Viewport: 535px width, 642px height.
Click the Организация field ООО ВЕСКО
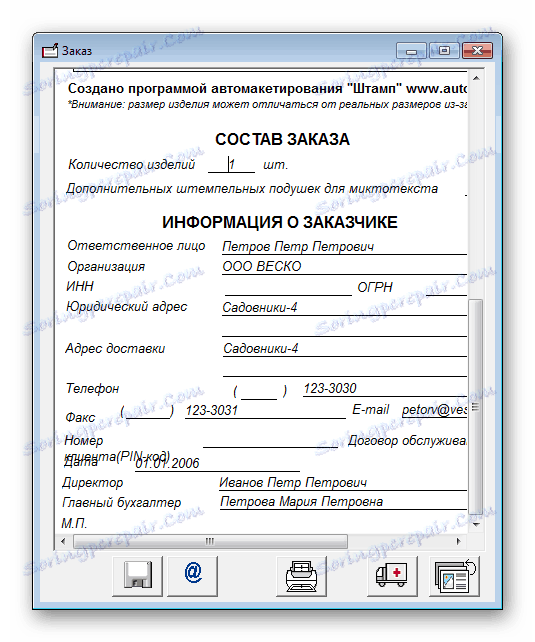click(x=344, y=266)
